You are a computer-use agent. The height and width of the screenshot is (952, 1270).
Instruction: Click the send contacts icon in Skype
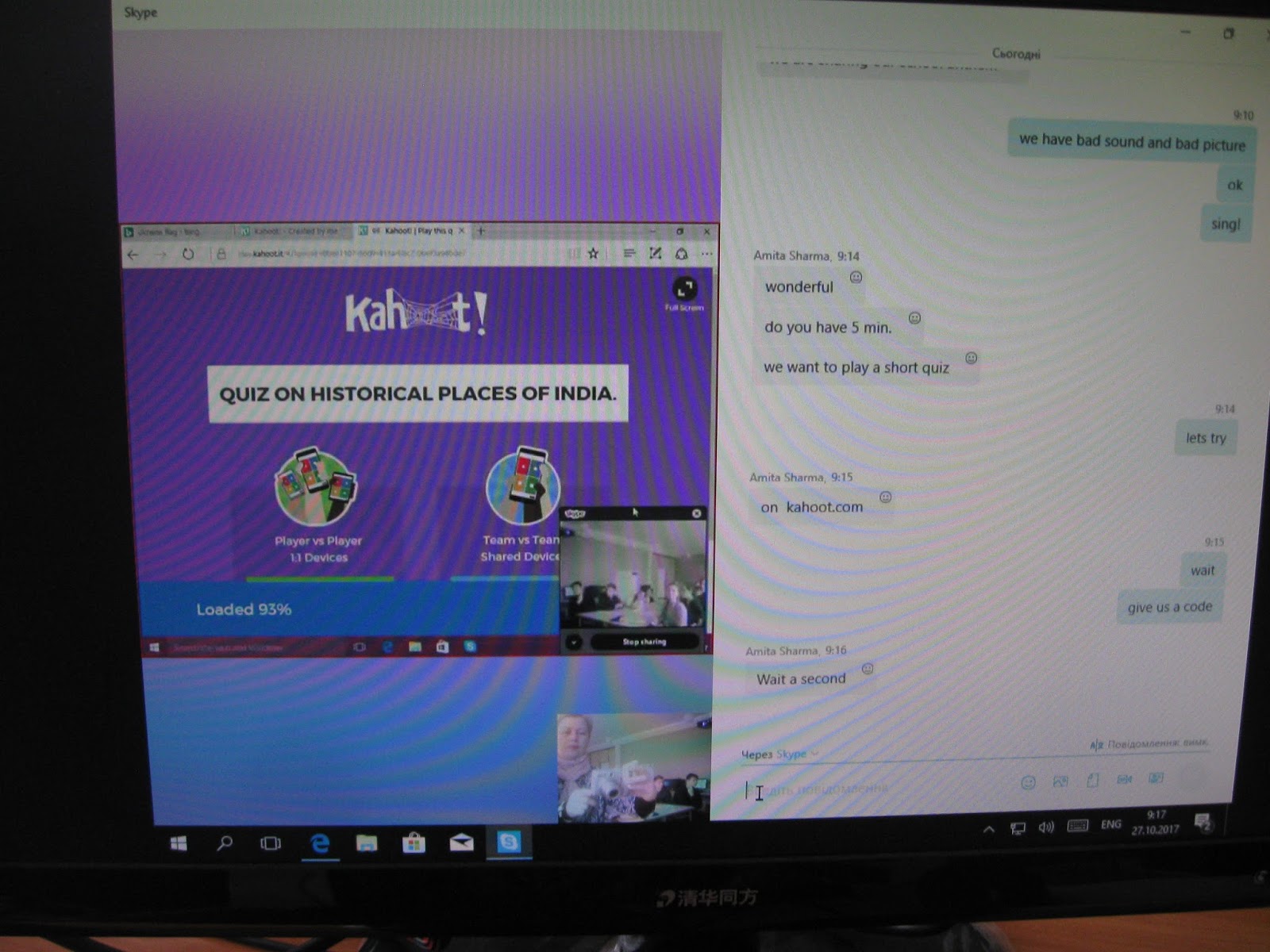coord(1156,777)
